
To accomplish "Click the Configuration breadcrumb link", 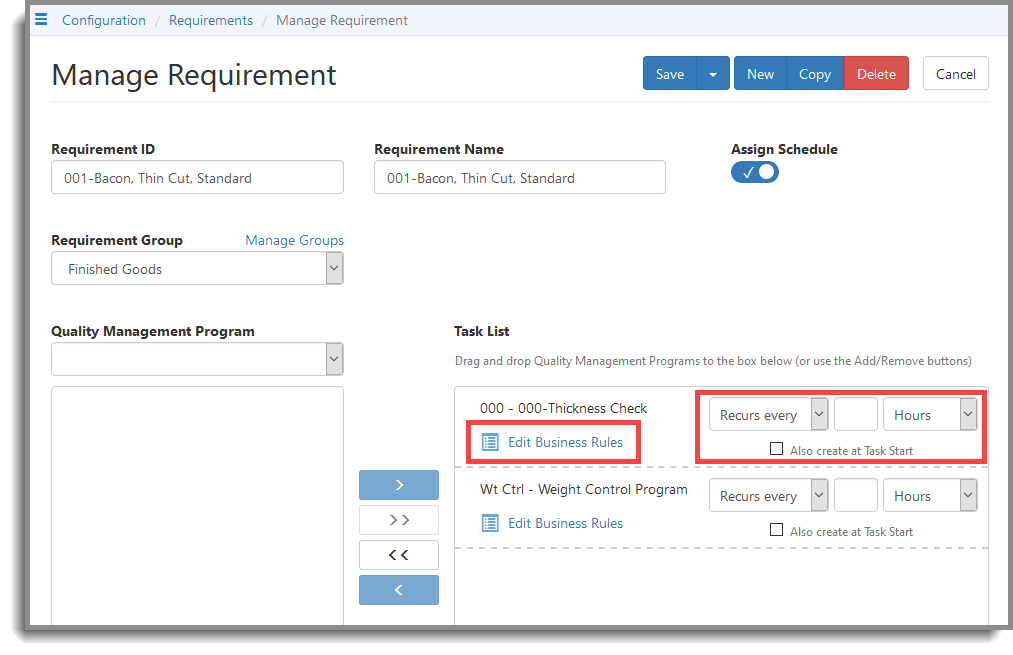I will pos(104,20).
